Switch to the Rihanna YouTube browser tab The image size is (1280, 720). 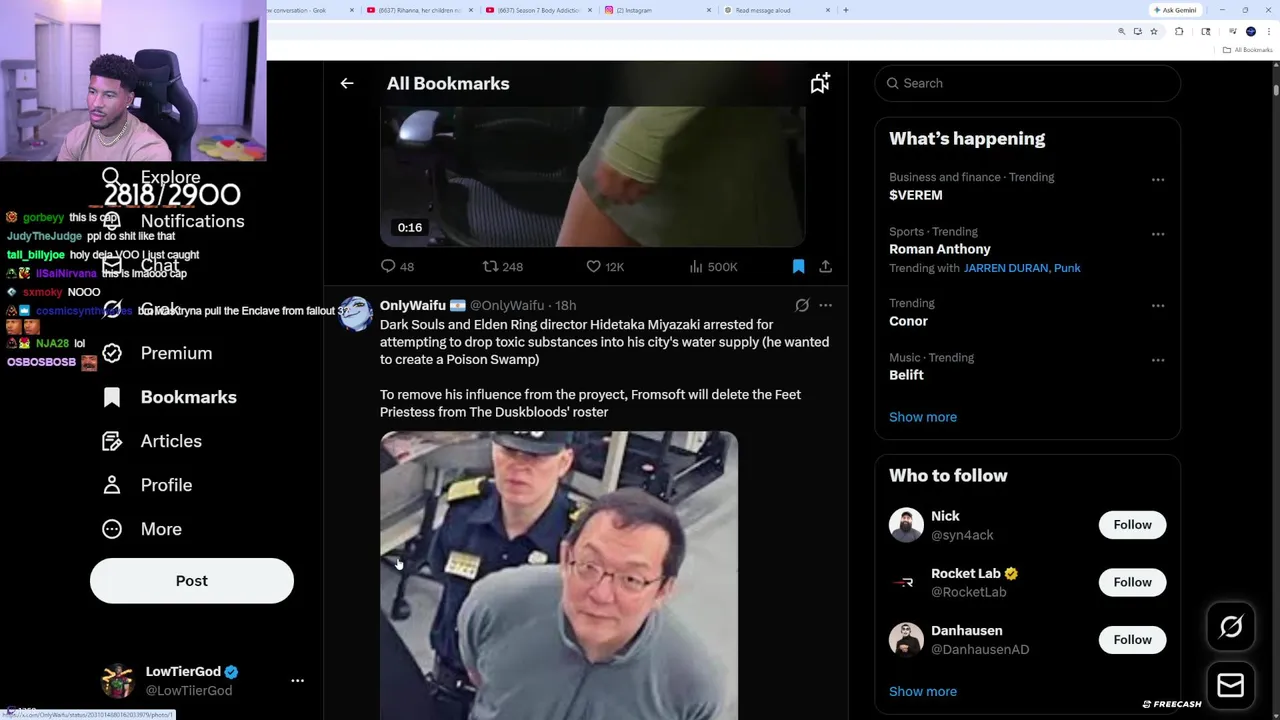(x=420, y=10)
